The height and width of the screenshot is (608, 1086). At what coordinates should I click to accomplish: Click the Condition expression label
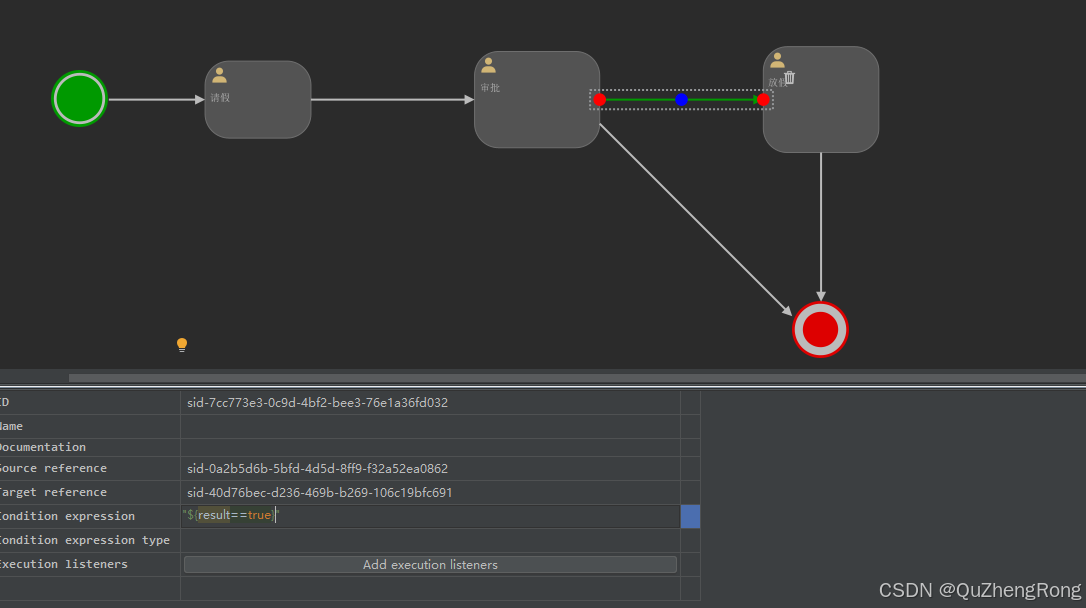[x=67, y=516]
